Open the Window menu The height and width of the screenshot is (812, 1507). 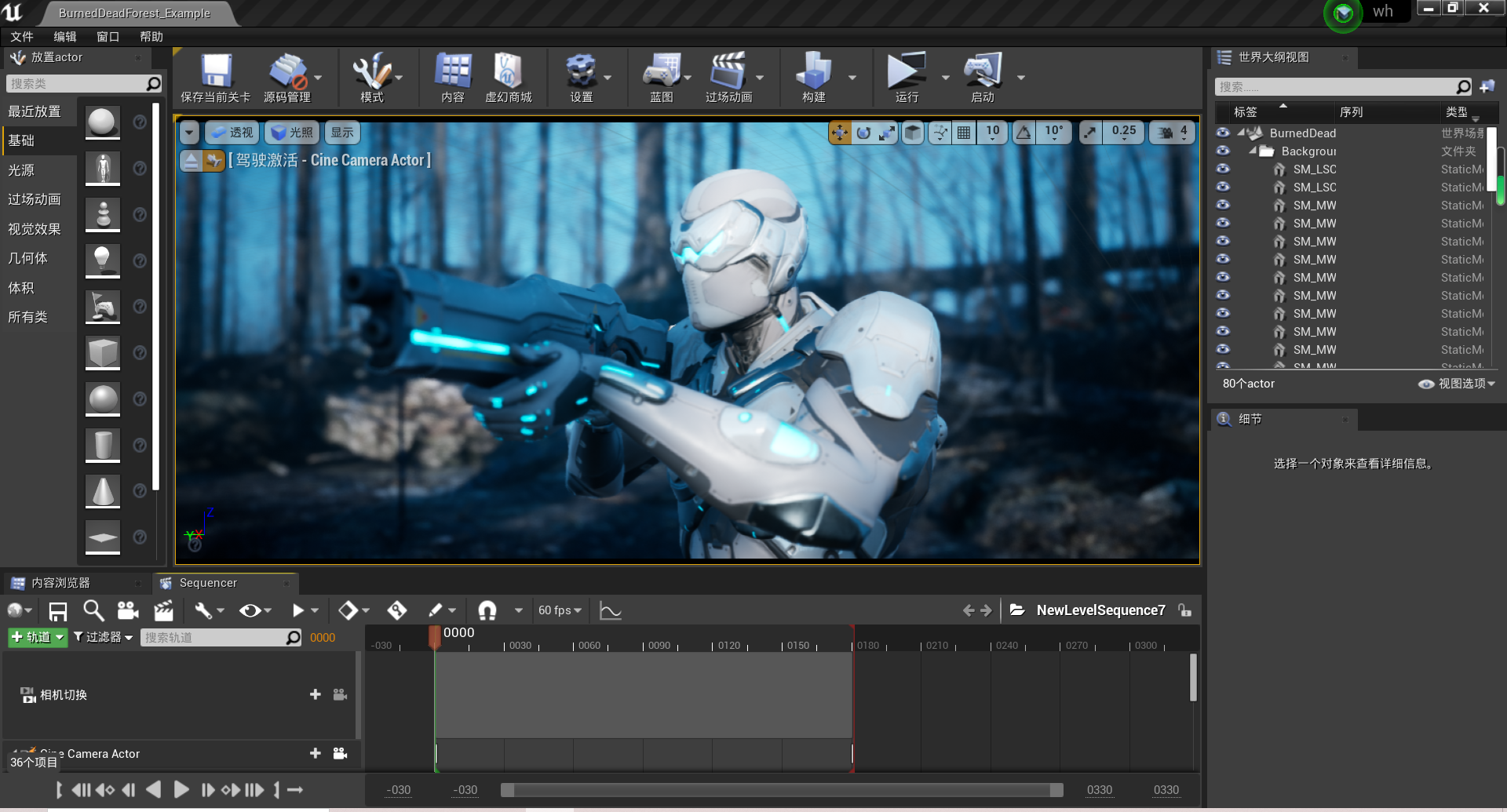[x=108, y=37]
